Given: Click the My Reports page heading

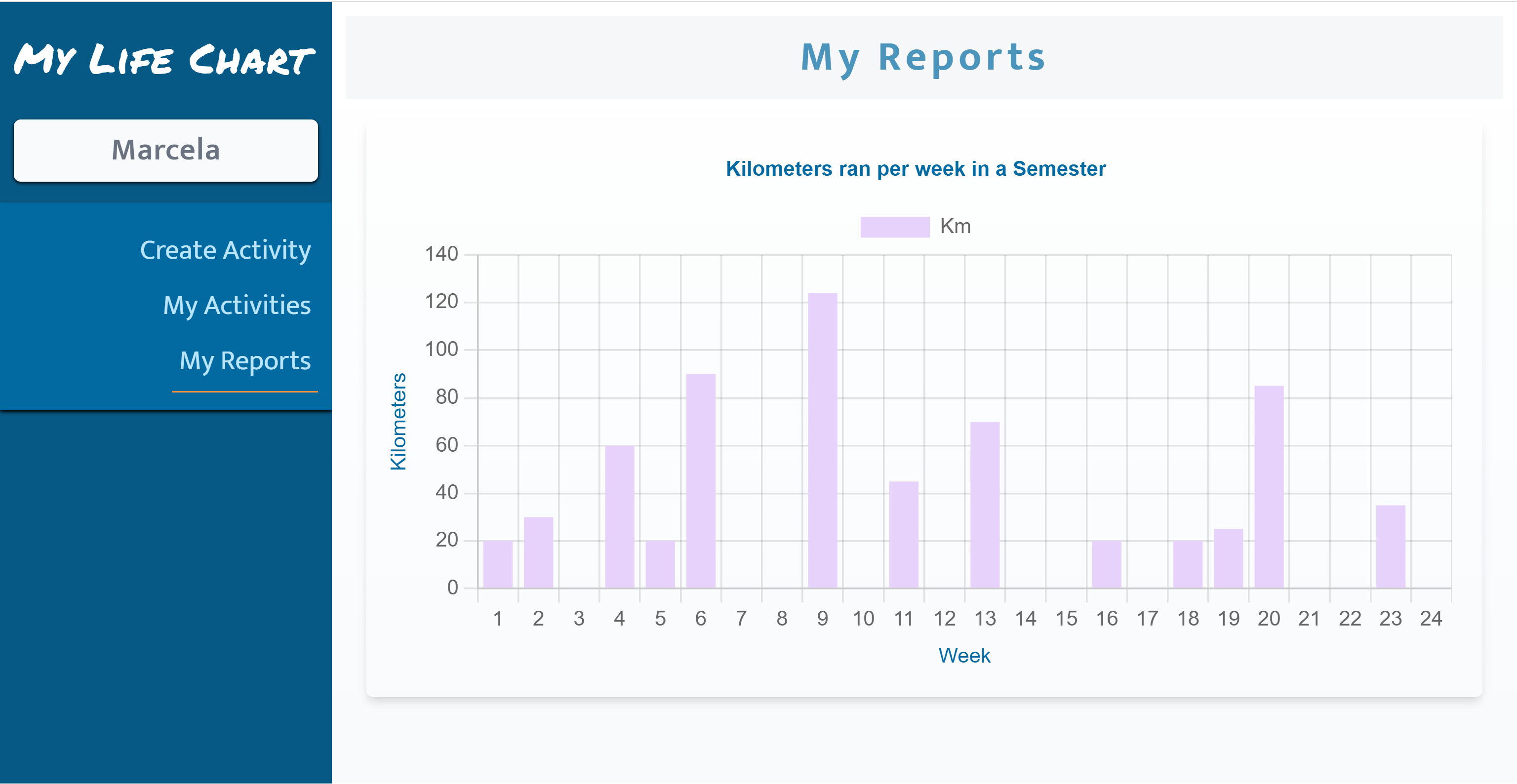Looking at the screenshot, I should (923, 58).
